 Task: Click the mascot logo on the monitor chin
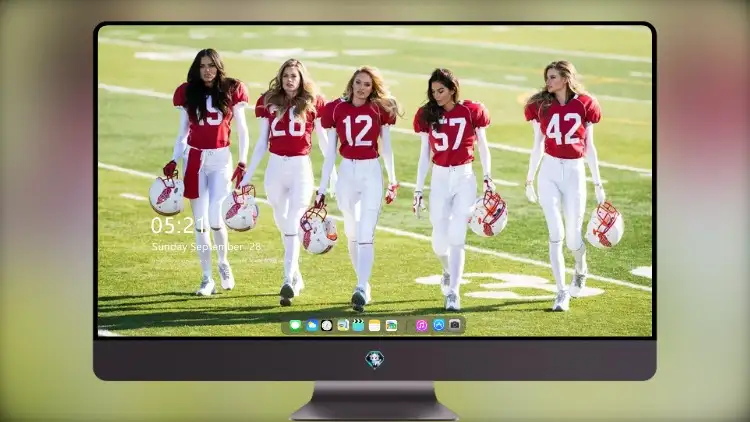point(375,359)
